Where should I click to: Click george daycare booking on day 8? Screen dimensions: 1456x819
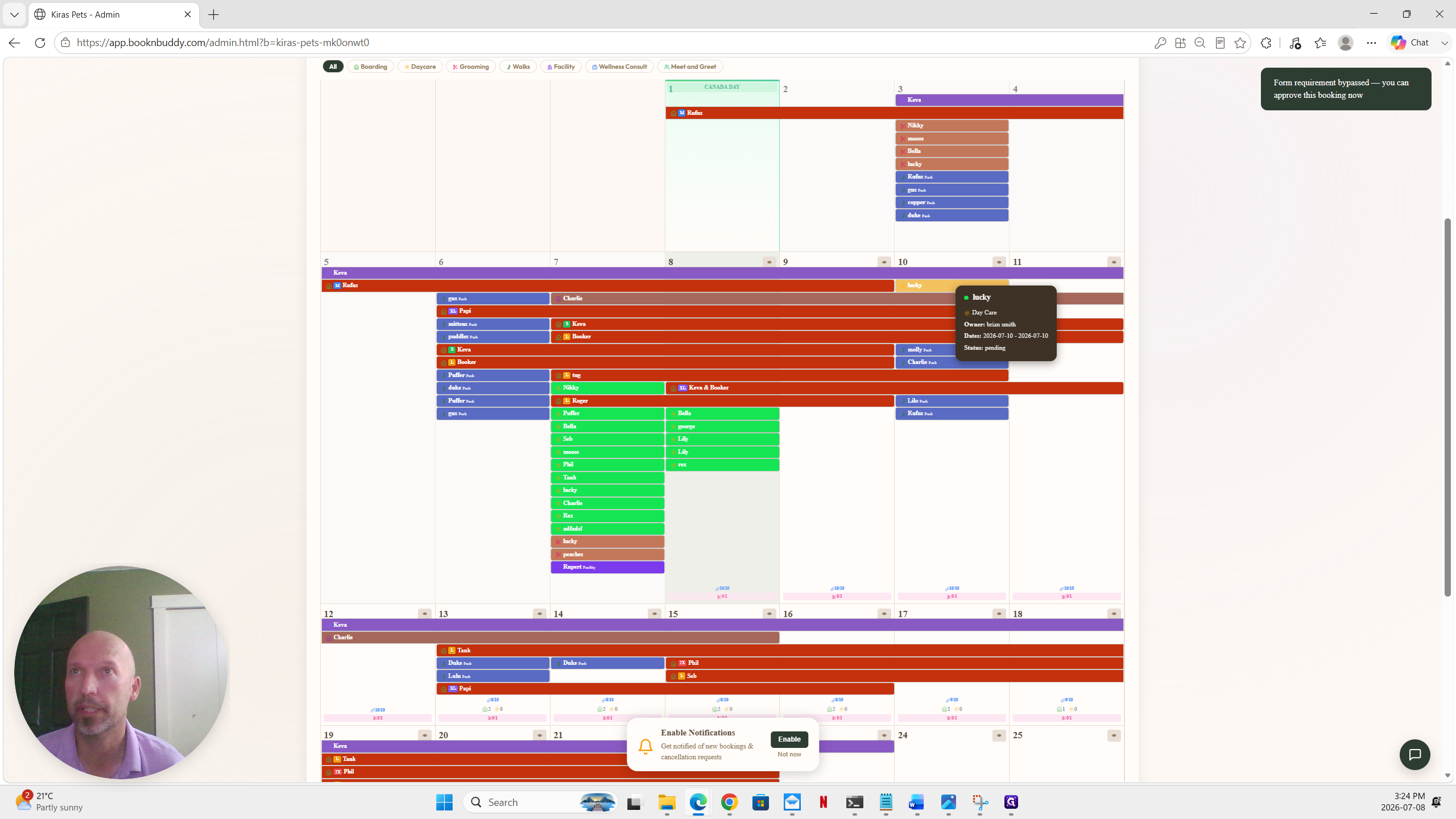point(722,427)
